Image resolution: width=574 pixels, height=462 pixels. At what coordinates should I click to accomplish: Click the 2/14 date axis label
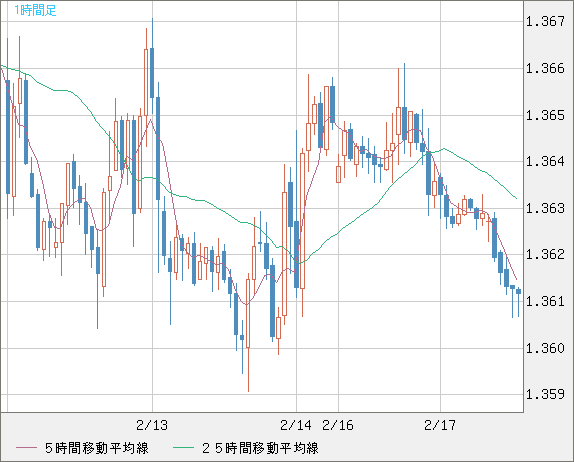click(x=296, y=425)
